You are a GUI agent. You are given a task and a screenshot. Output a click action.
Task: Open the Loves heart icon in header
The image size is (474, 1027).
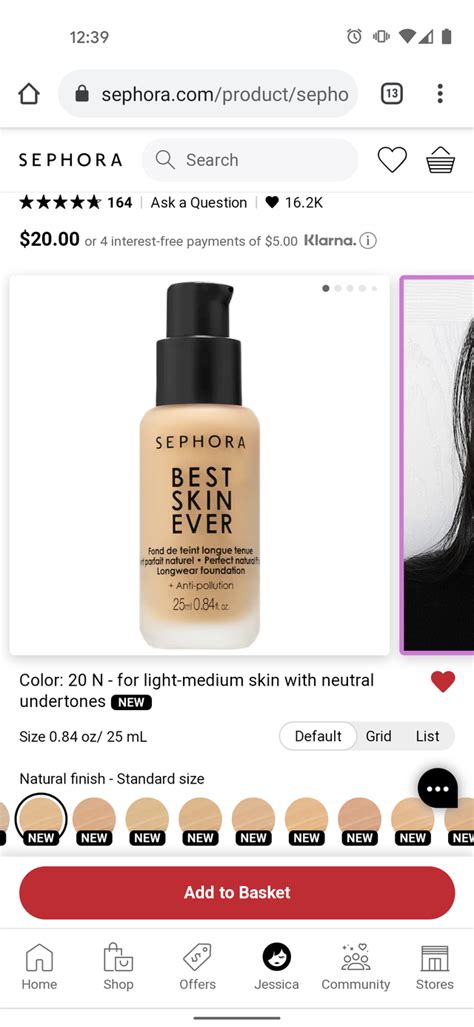392,160
